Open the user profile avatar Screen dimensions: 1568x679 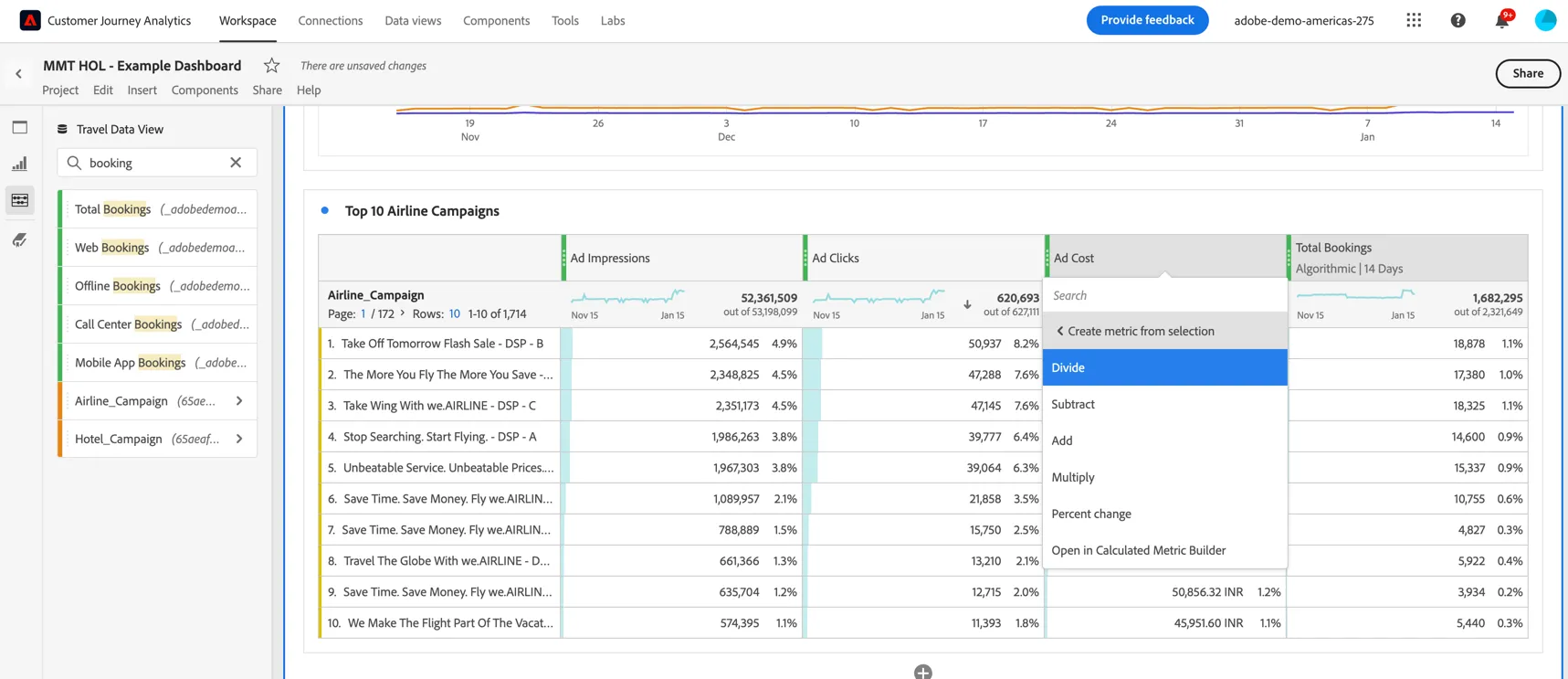click(1545, 20)
